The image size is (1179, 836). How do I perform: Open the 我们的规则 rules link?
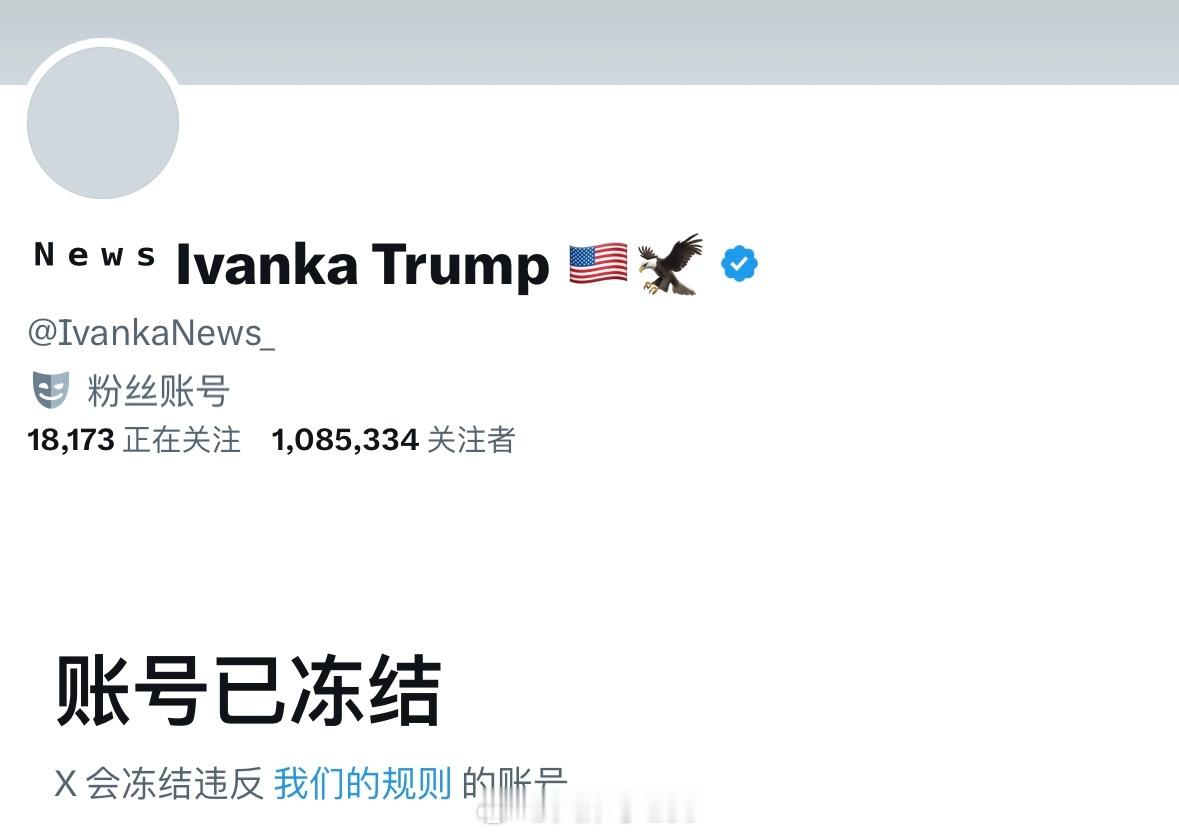pyautogui.click(x=362, y=783)
